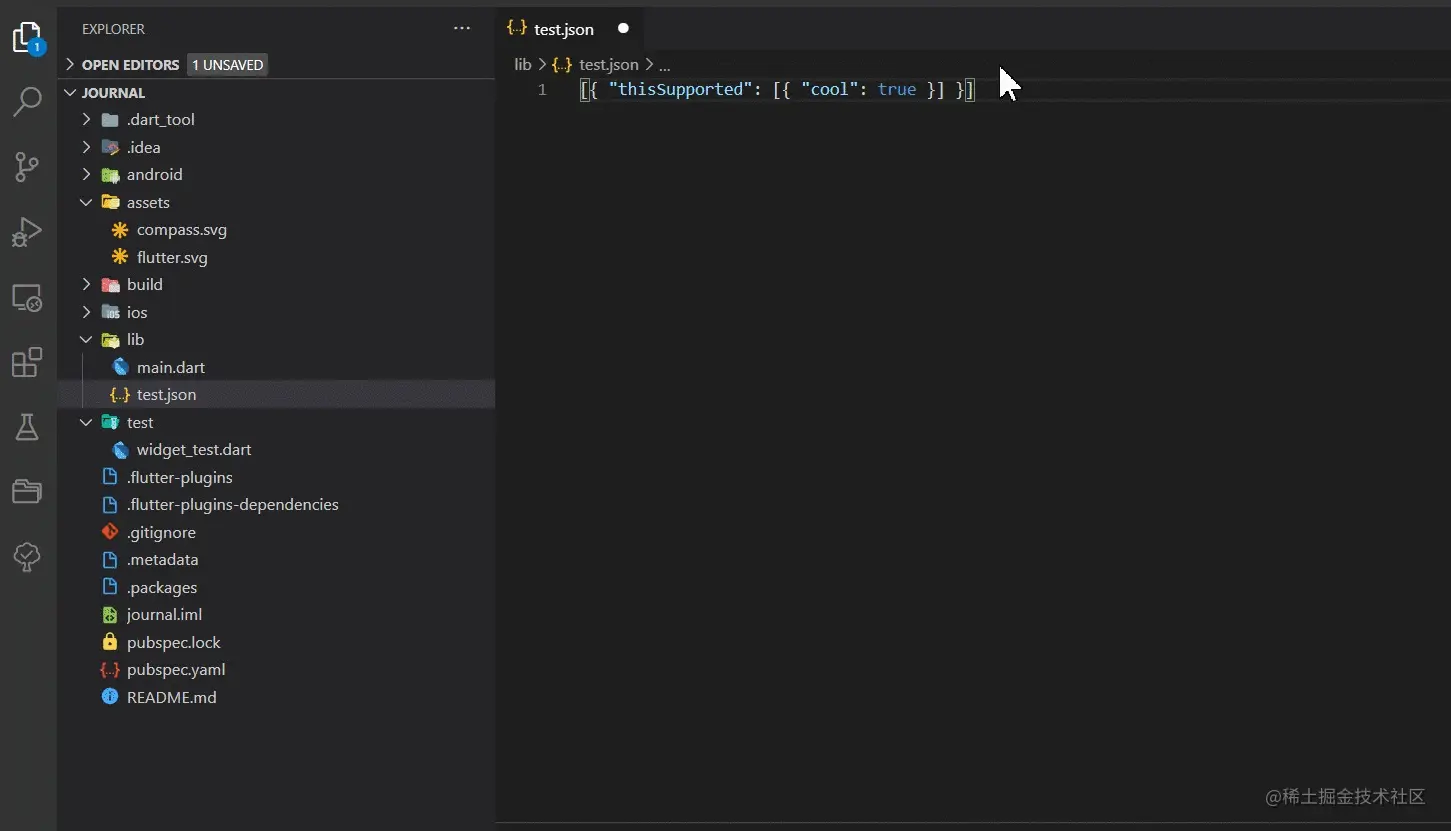Open flutter.svg in the explorer
Screen dimensions: 1451x831
[x=172, y=257]
